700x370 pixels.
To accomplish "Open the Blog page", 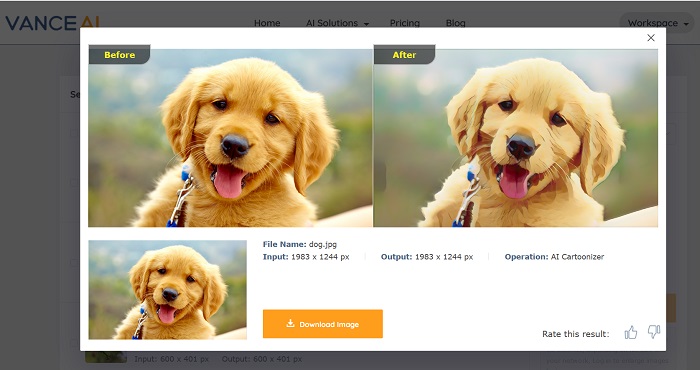I will pyautogui.click(x=455, y=23).
